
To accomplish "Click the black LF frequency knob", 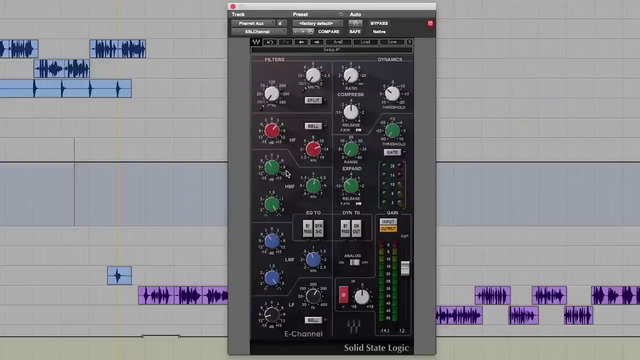I will click(x=313, y=296).
